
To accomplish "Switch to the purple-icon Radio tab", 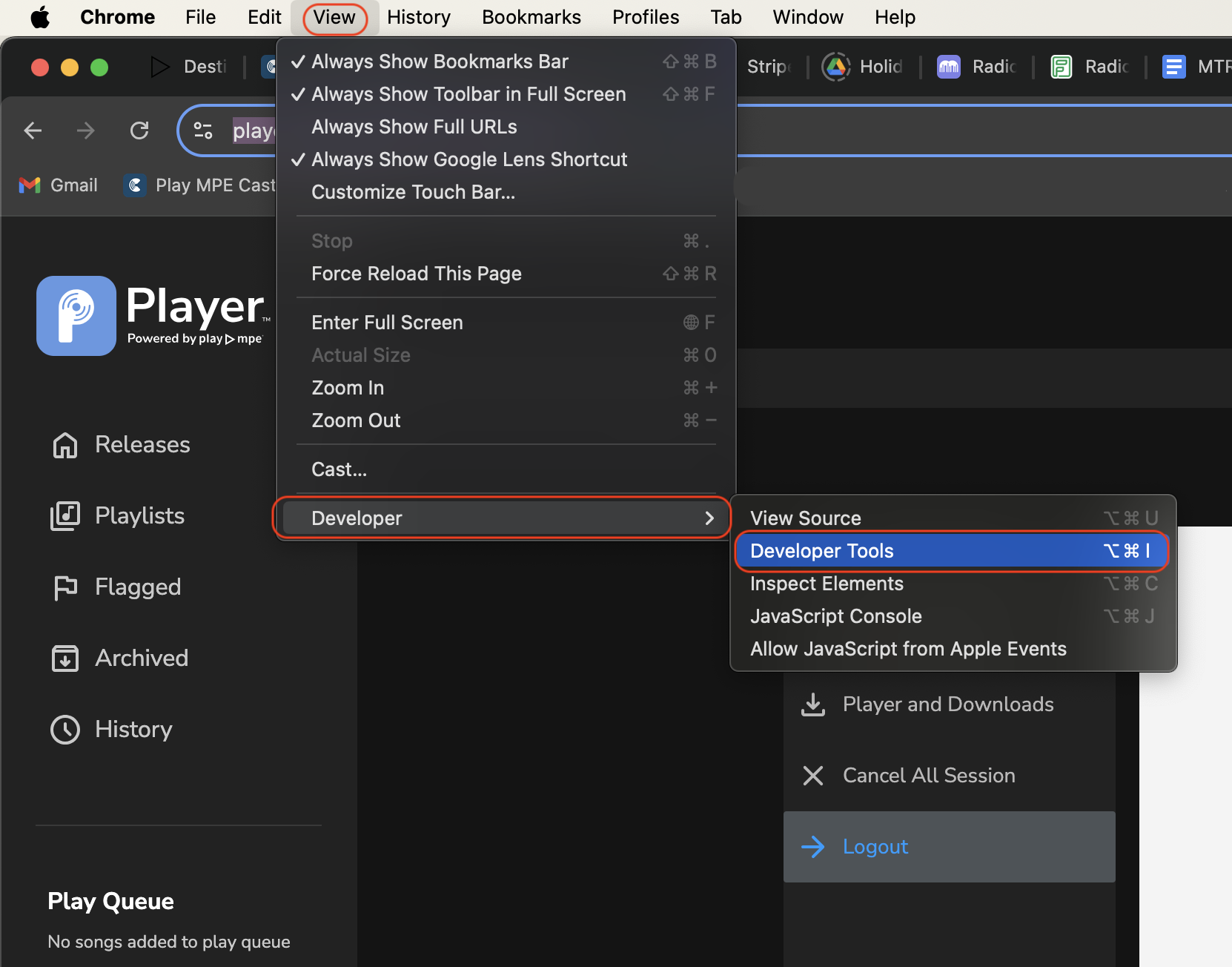I will [976, 67].
